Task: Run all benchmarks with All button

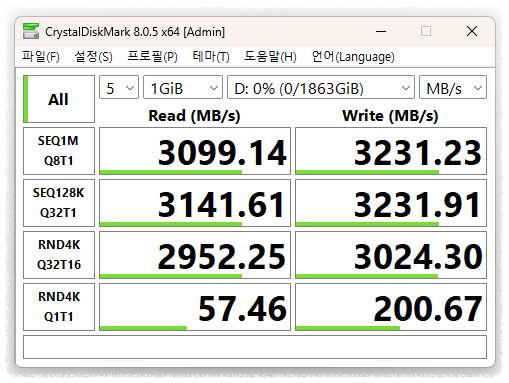Action: click(x=59, y=99)
